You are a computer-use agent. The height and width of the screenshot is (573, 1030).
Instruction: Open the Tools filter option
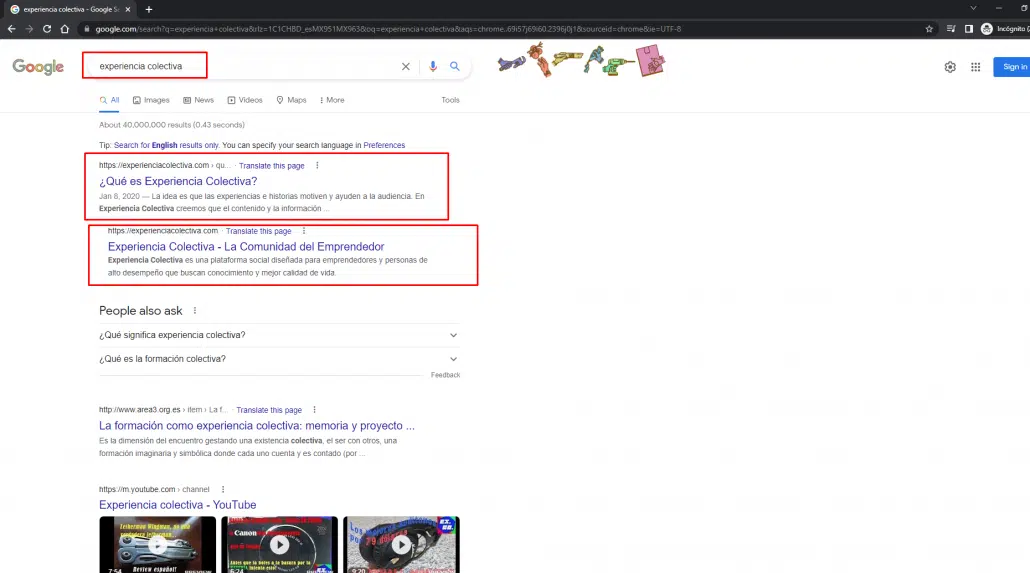(x=451, y=100)
